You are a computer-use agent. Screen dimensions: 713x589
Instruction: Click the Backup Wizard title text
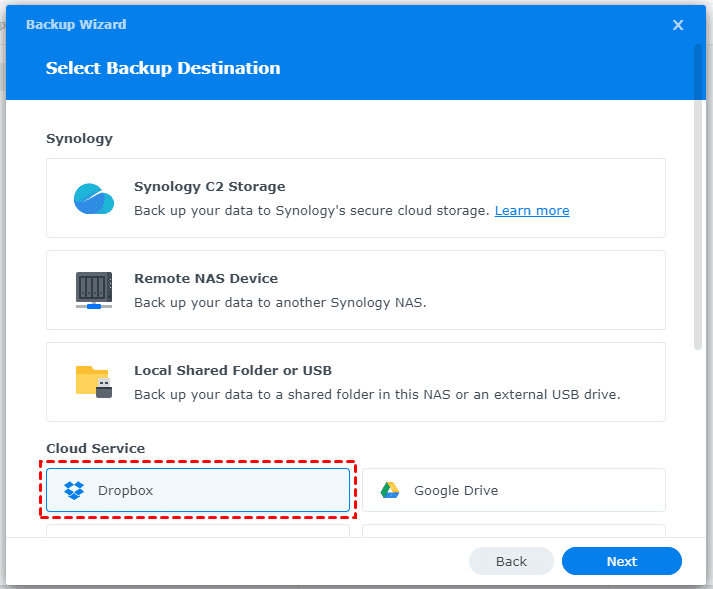click(76, 24)
